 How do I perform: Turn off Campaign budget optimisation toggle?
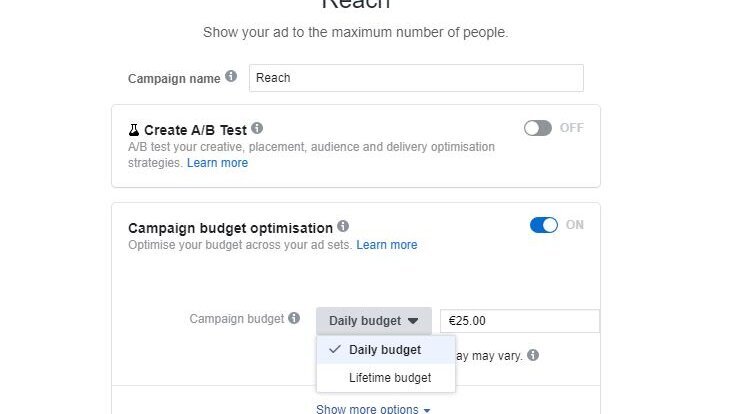point(544,225)
